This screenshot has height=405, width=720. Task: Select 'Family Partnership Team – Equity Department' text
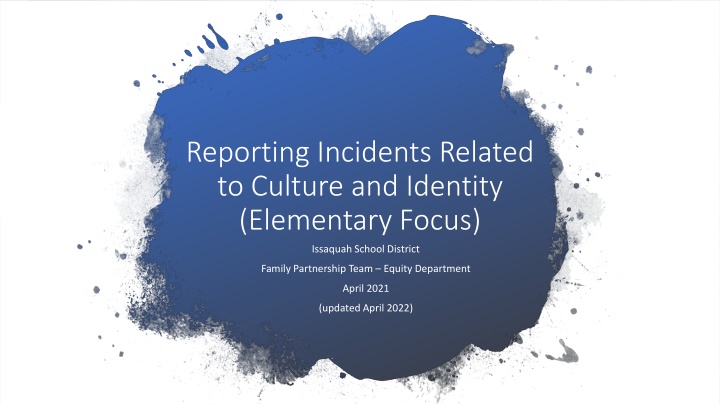pyautogui.click(x=366, y=269)
